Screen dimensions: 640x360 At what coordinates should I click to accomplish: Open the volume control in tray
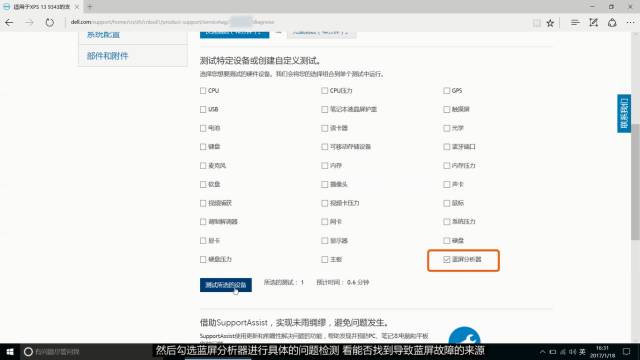(x=572, y=351)
